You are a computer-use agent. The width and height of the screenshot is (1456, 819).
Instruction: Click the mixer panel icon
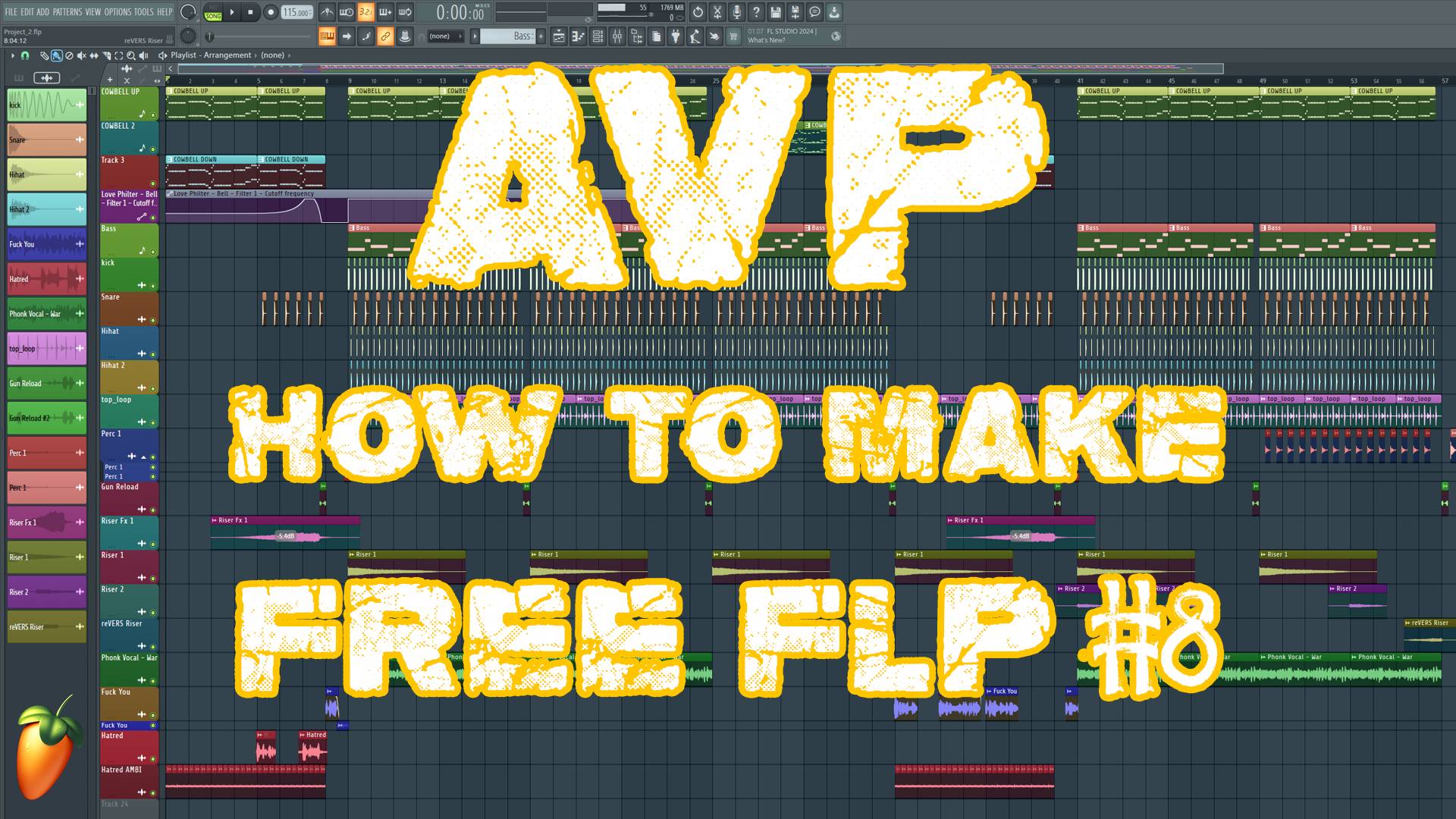[618, 37]
